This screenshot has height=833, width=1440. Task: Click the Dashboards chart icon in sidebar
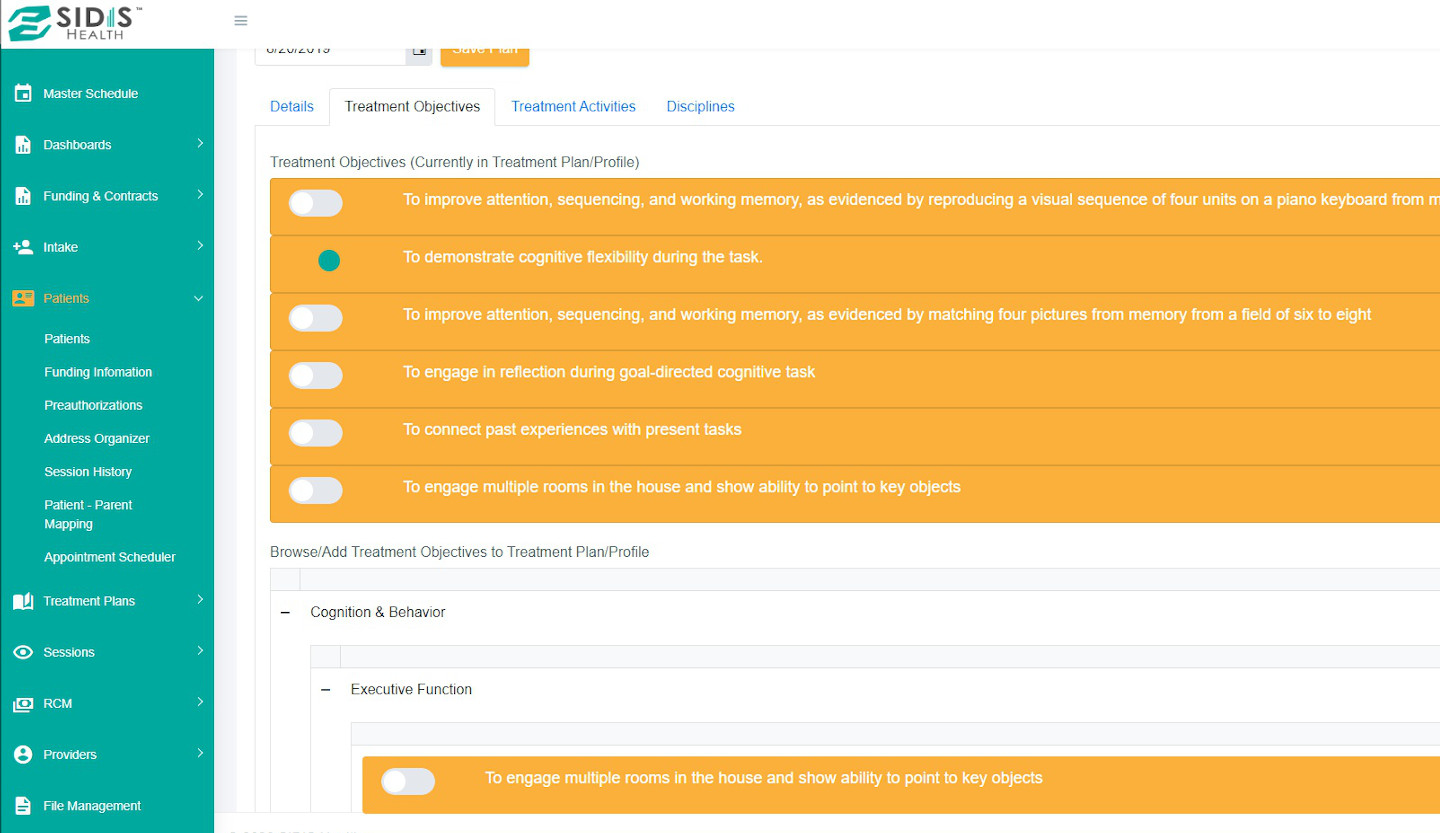(x=23, y=145)
